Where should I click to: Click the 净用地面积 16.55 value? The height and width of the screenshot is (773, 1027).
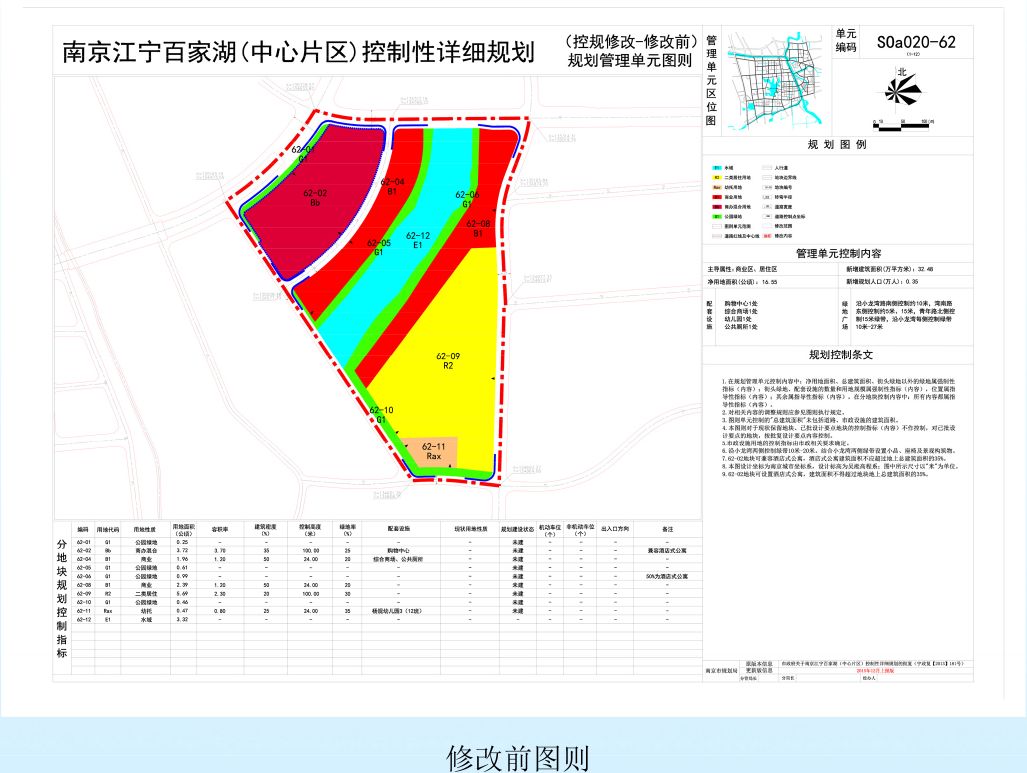(770, 282)
